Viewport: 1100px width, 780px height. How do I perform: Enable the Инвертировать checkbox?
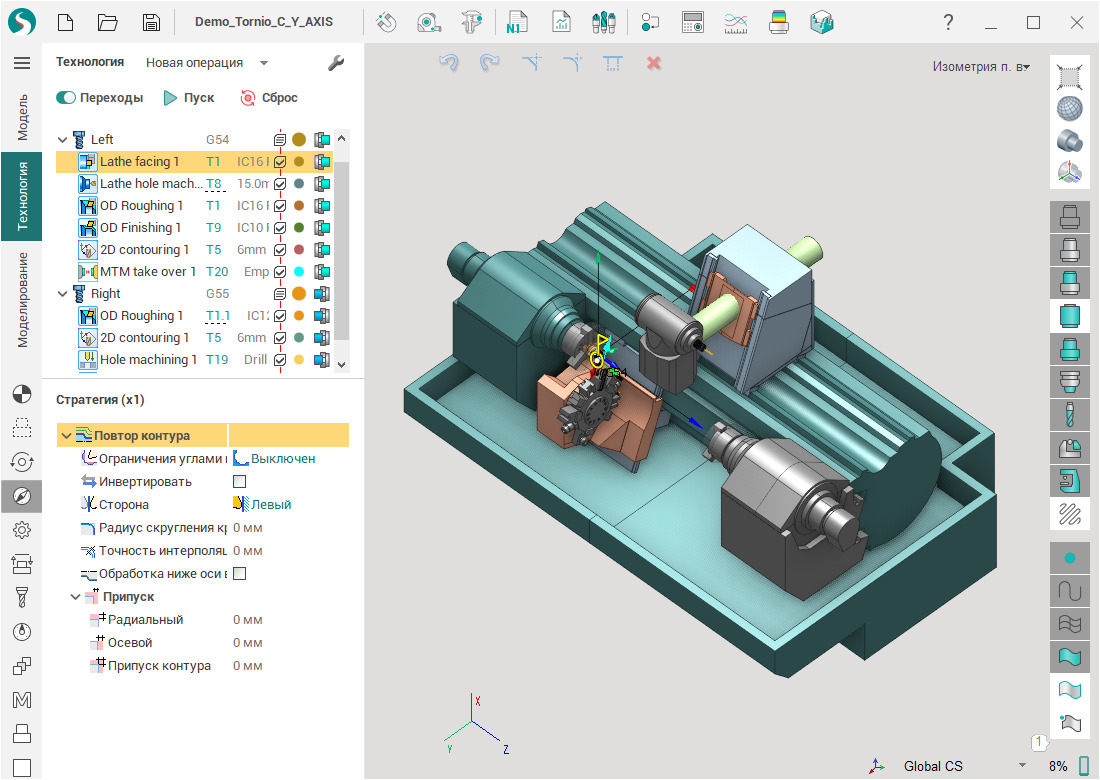[x=239, y=482]
